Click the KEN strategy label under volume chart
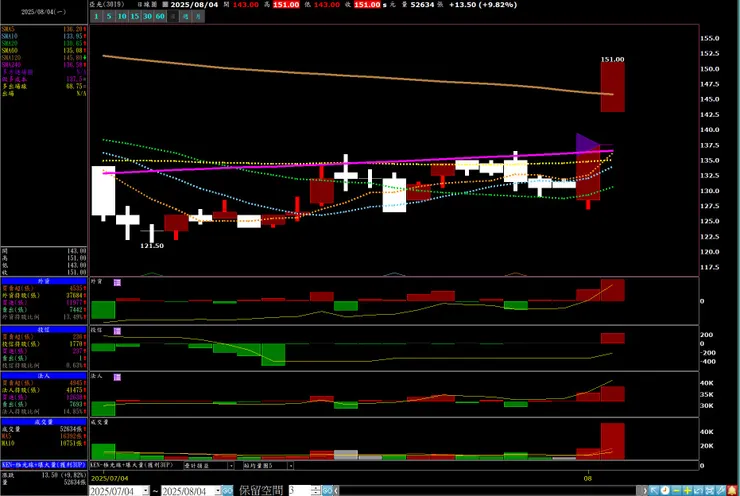This screenshot has height=496, width=740. [132, 465]
